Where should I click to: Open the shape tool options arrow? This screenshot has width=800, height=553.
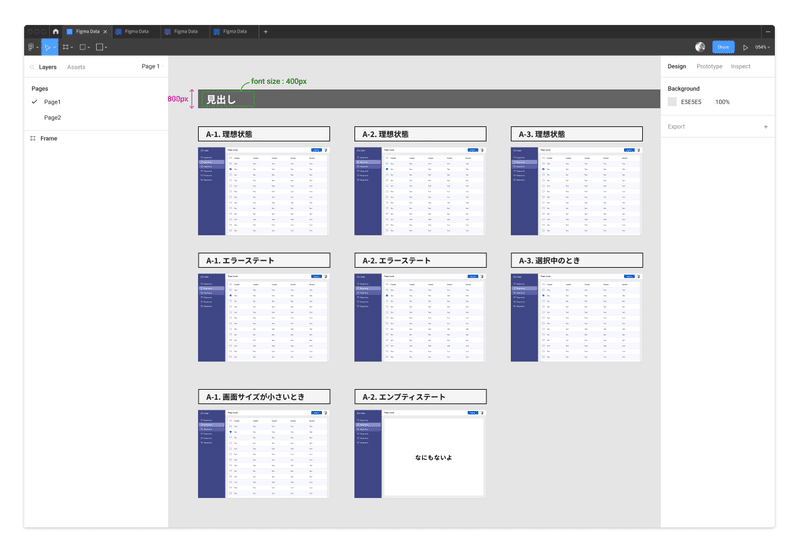(x=88, y=47)
